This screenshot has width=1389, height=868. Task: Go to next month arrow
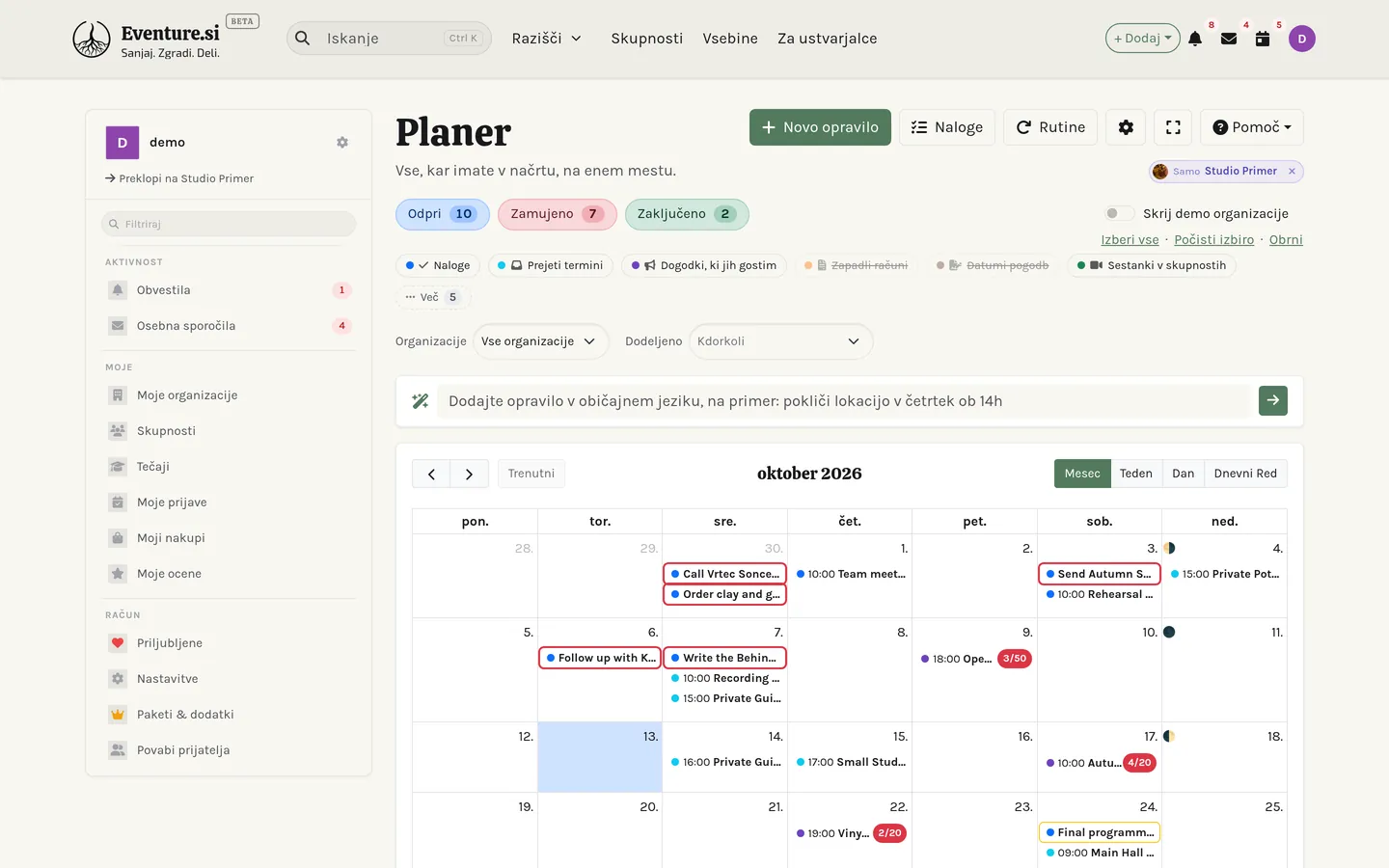click(x=469, y=474)
